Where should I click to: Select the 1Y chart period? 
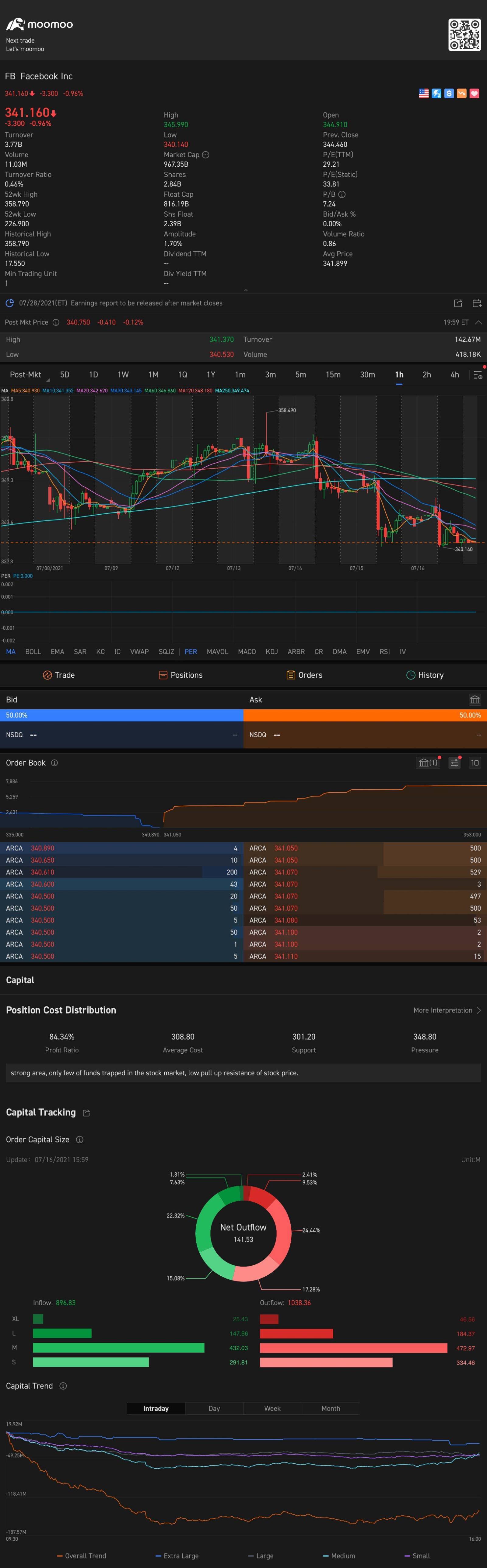[x=211, y=375]
